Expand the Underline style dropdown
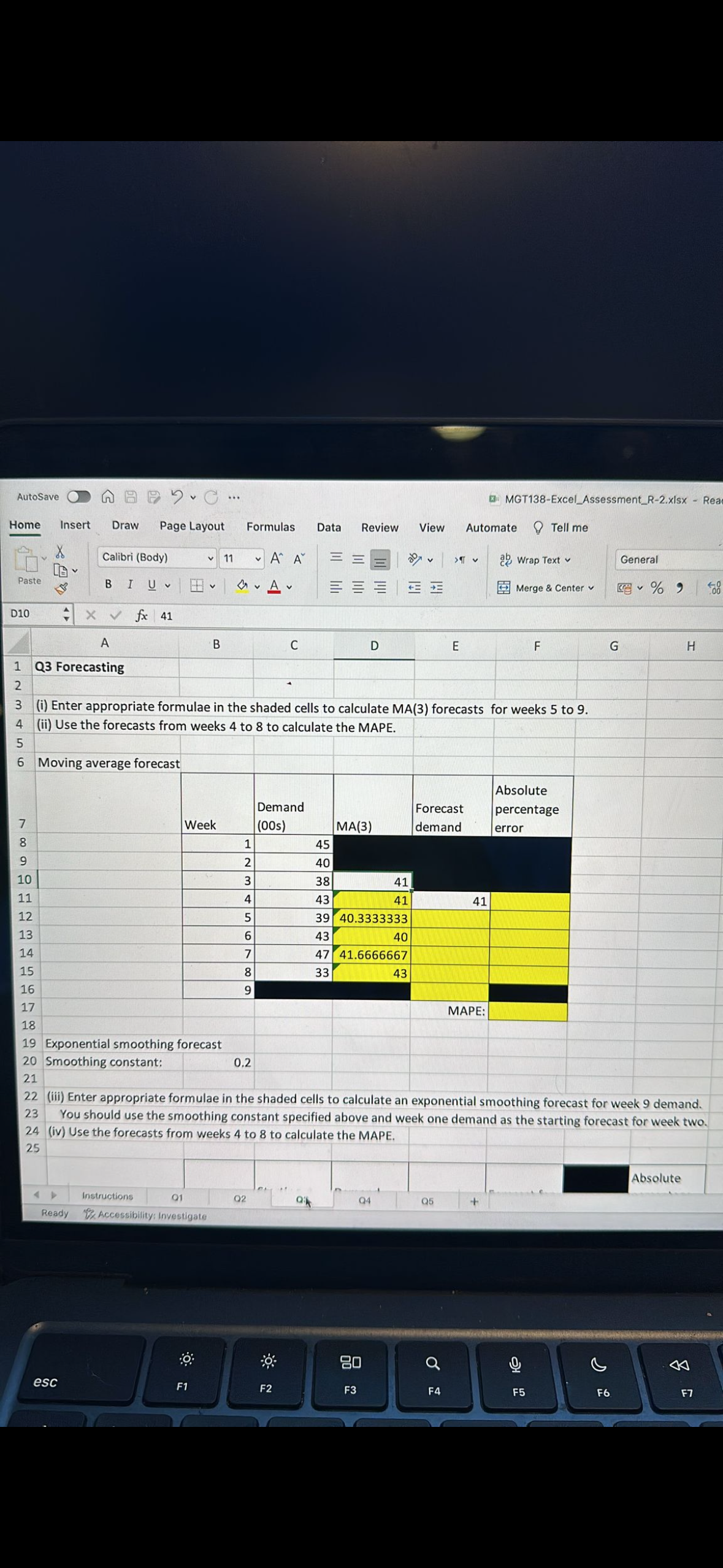Viewport: 723px width, 1568px height. coord(167,586)
